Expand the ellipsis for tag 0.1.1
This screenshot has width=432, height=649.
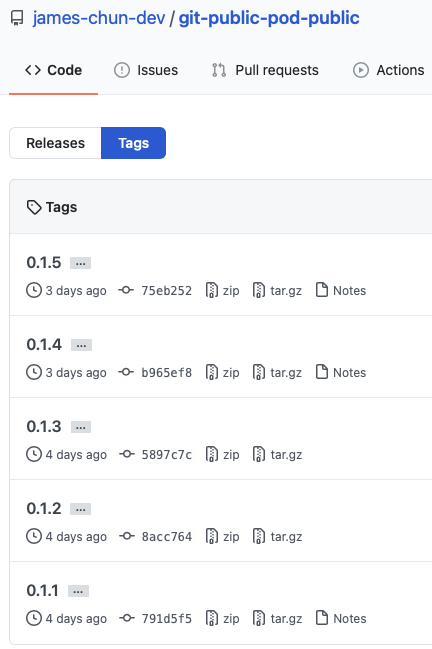78,591
